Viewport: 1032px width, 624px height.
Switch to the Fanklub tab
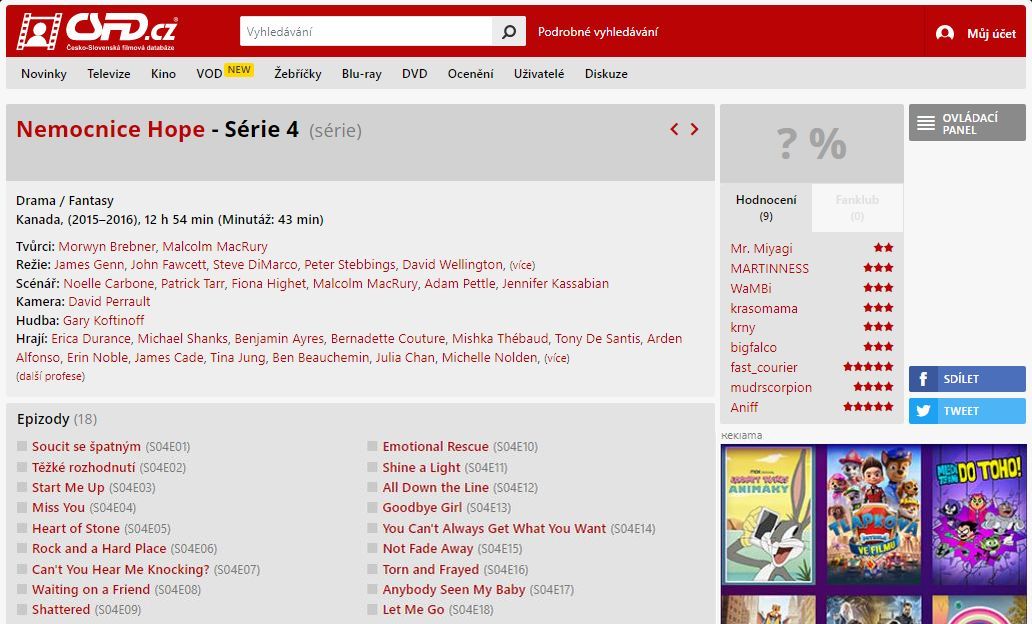coord(857,207)
